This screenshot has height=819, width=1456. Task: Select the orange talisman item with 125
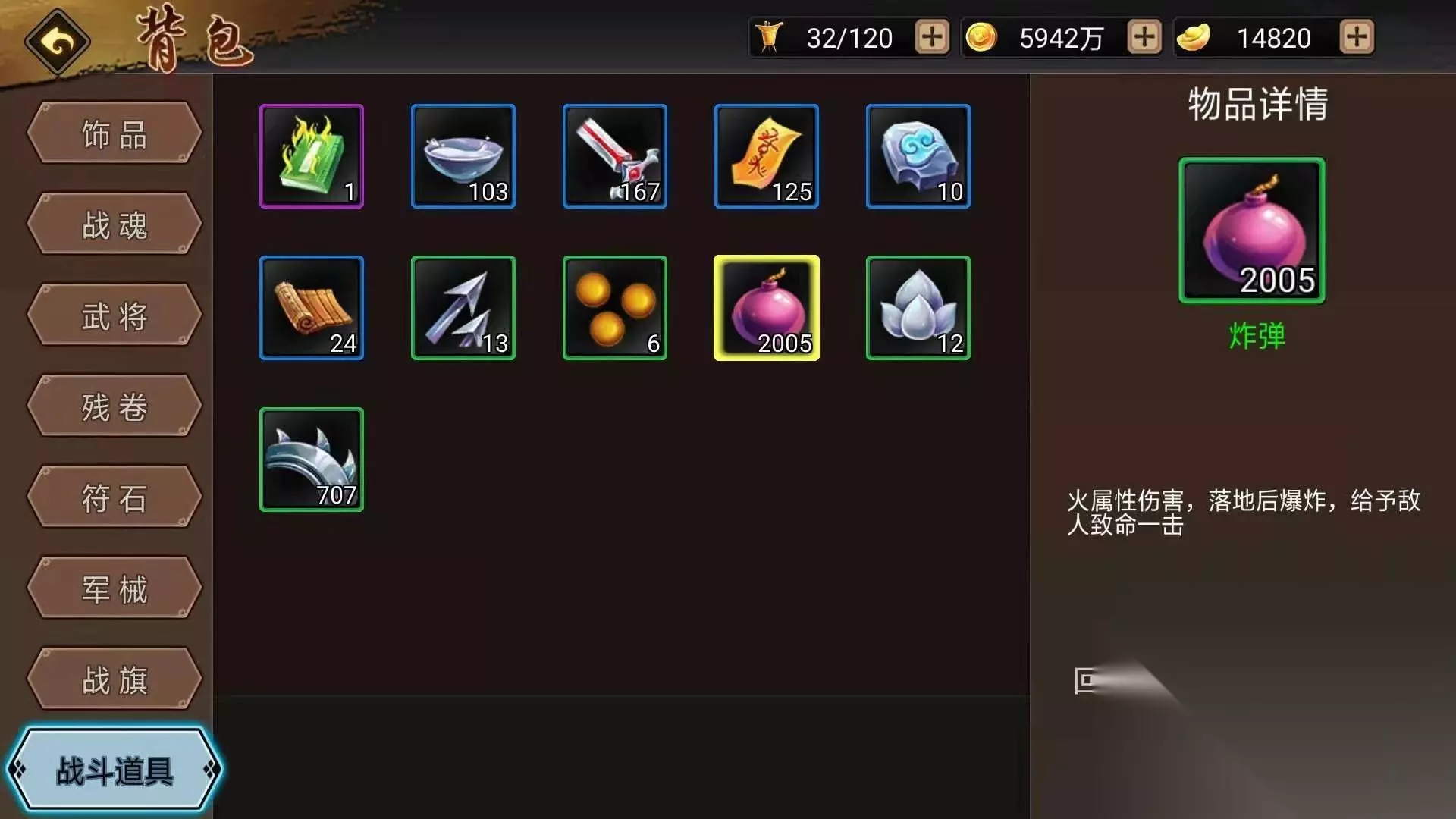point(767,156)
